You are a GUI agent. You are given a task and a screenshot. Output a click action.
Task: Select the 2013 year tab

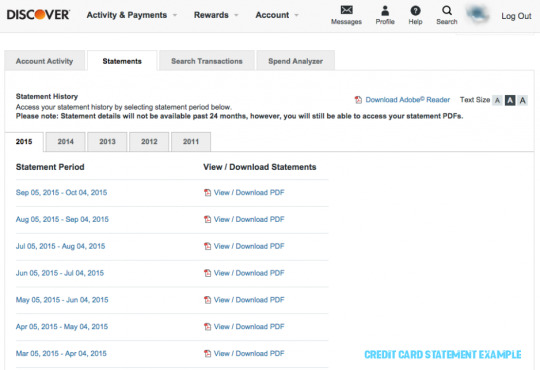point(107,142)
